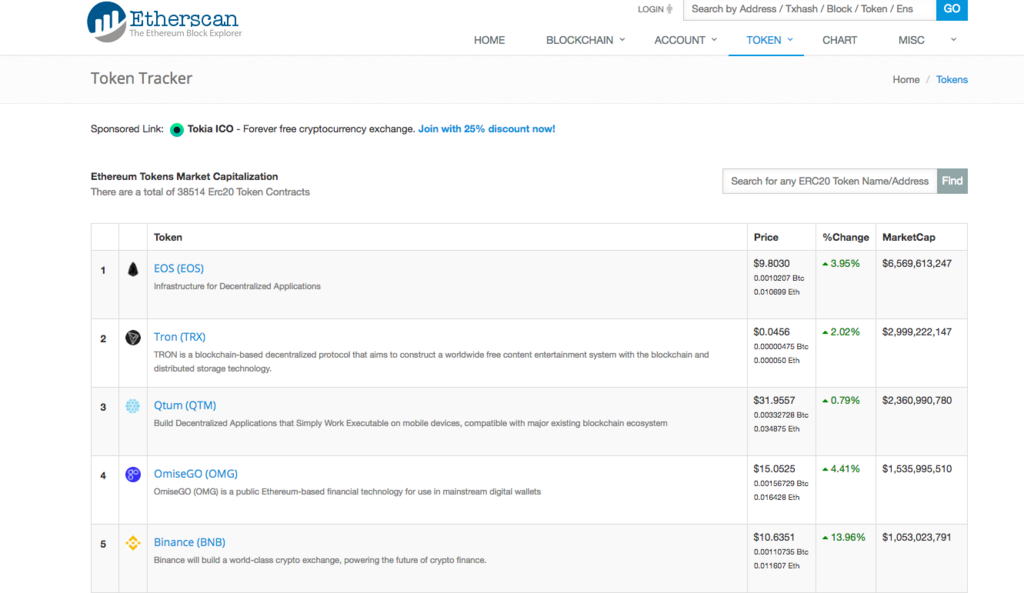Expand the MISC dropdown chevron
Screen dimensions: 1024x593
click(x=953, y=40)
